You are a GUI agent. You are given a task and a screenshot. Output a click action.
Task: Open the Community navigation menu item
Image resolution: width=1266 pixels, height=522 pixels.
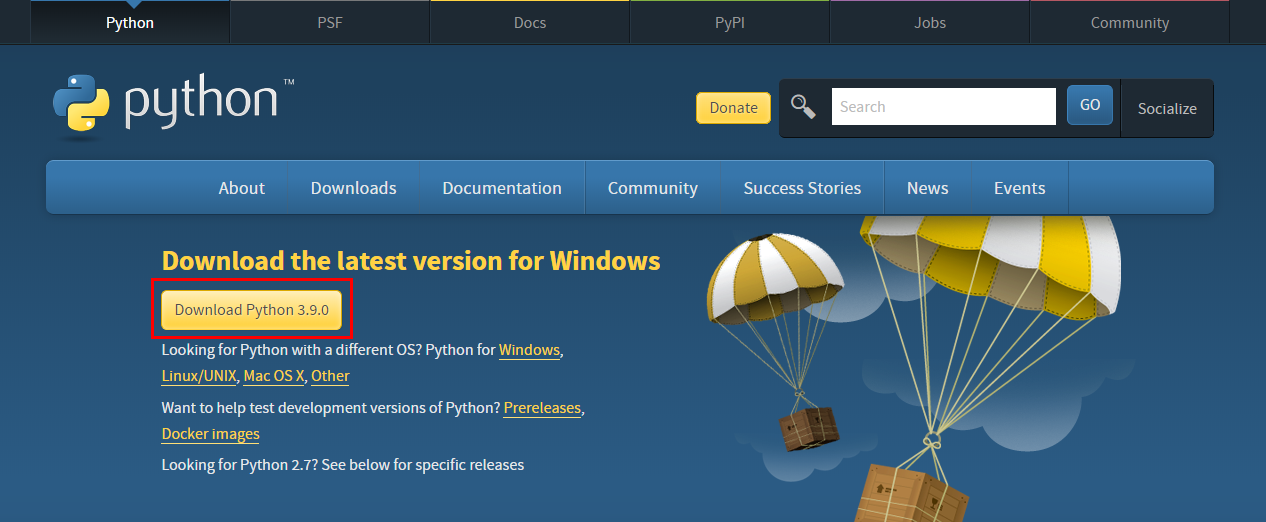(653, 188)
